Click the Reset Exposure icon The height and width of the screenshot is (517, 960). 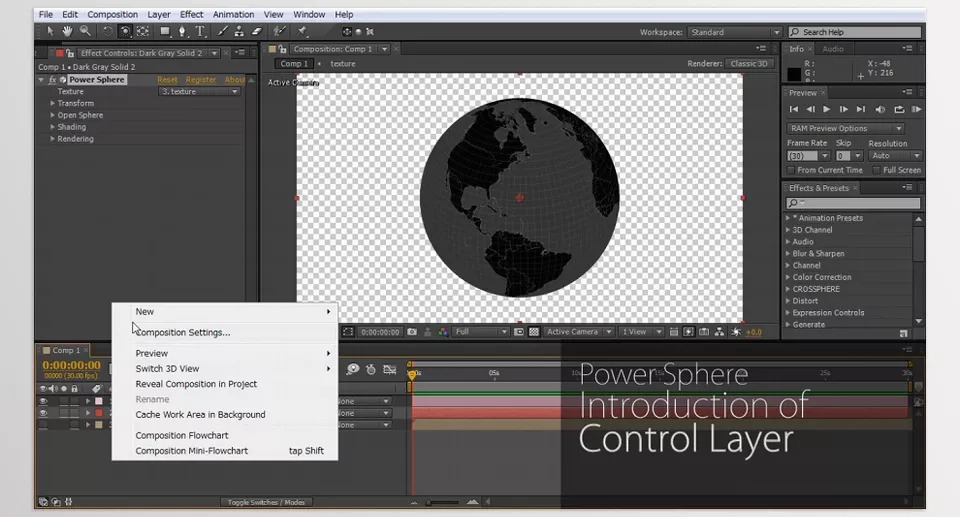point(736,332)
